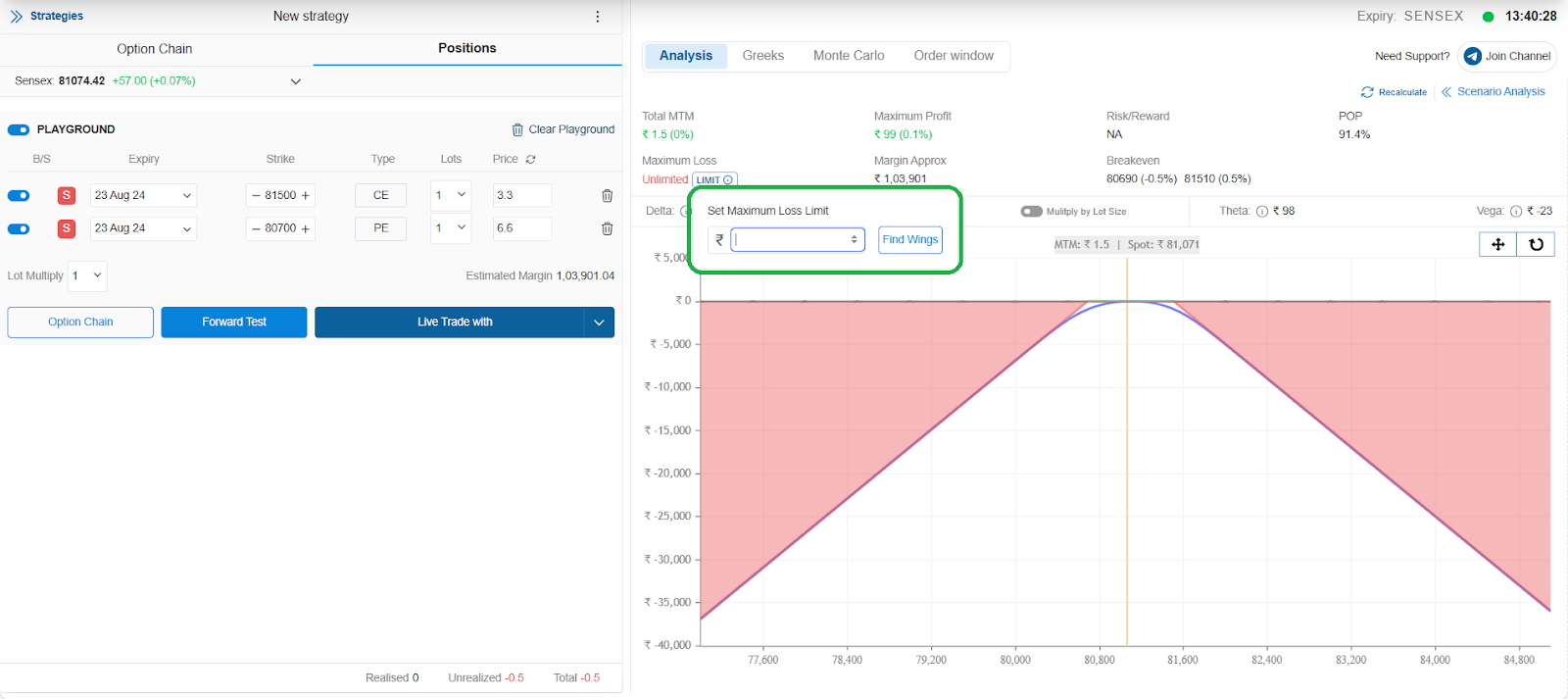Click the Vega info icon
Image resolution: width=1568 pixels, height=699 pixels.
[x=1516, y=212]
